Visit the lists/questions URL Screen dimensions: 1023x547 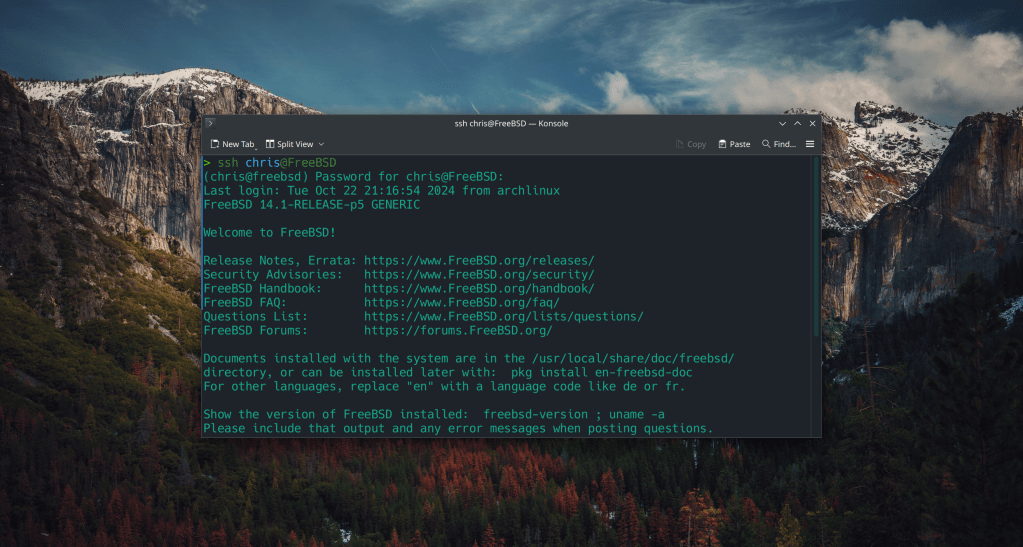(x=503, y=317)
